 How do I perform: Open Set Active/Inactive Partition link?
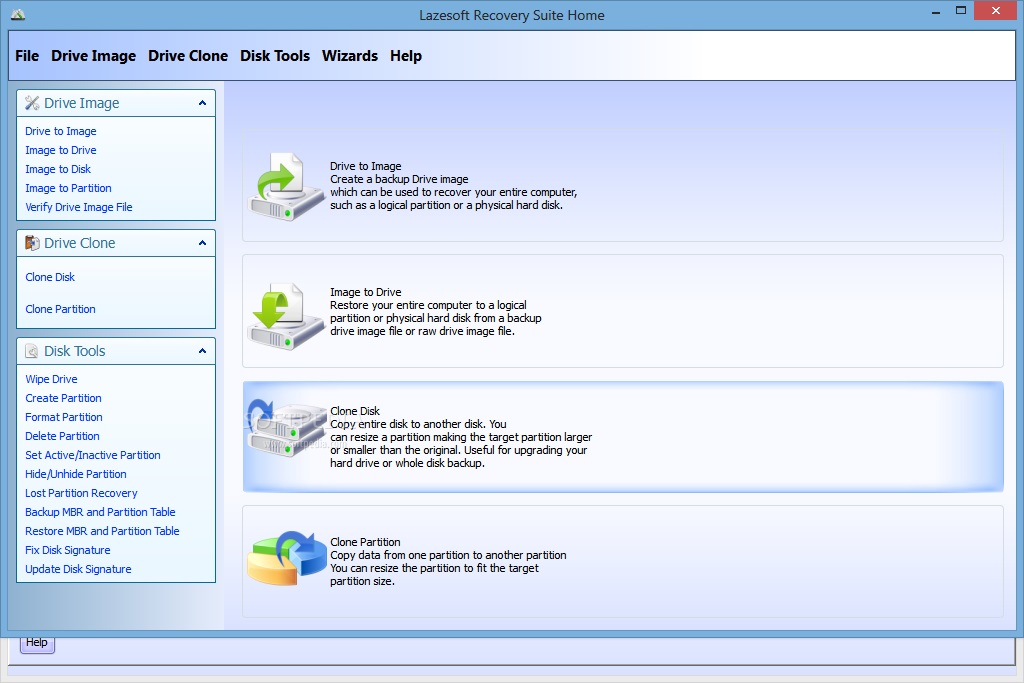tap(93, 455)
